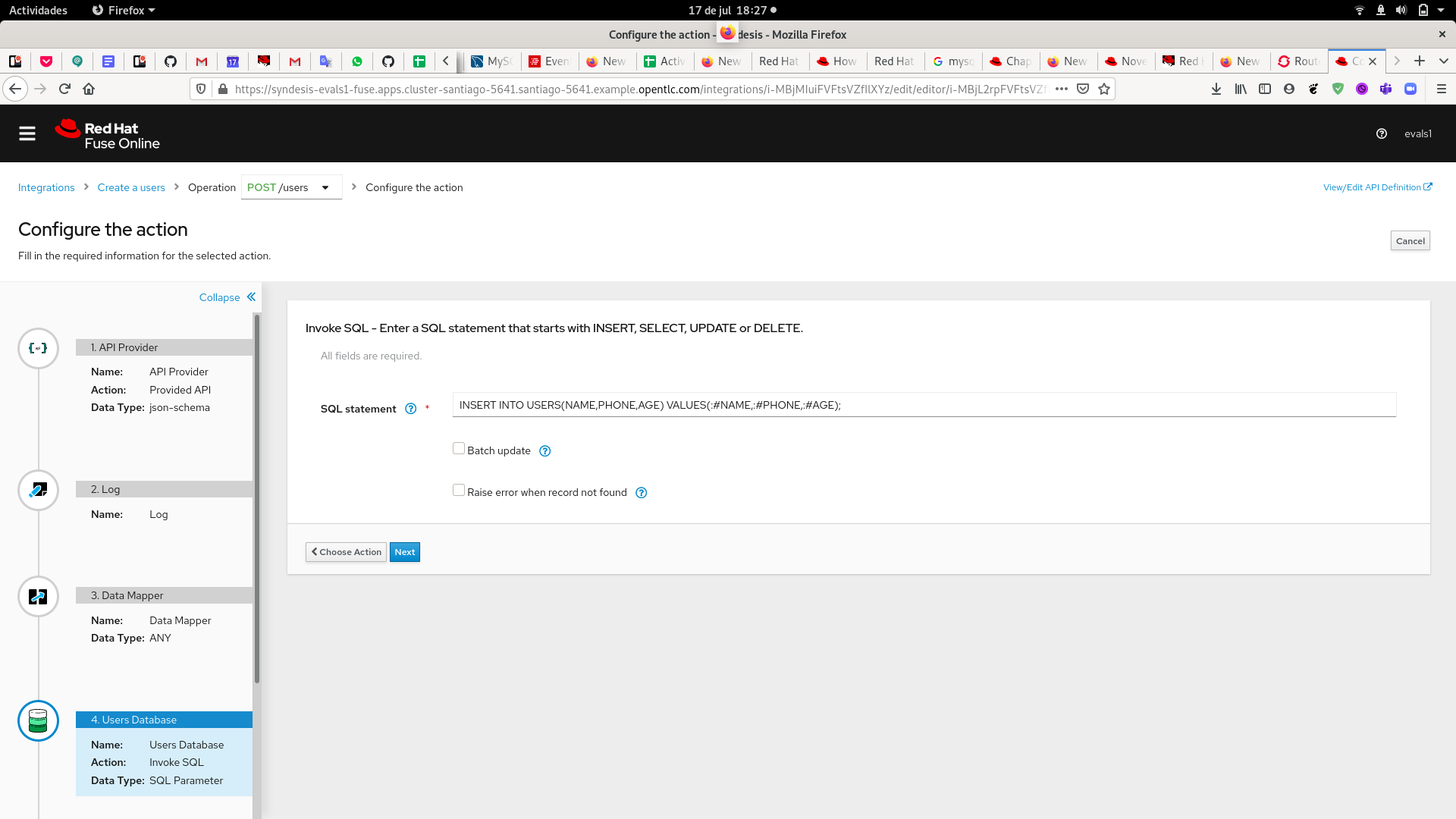This screenshot has width=1456, height=819.
Task: Enable the Batch update checkbox
Action: pyautogui.click(x=459, y=448)
